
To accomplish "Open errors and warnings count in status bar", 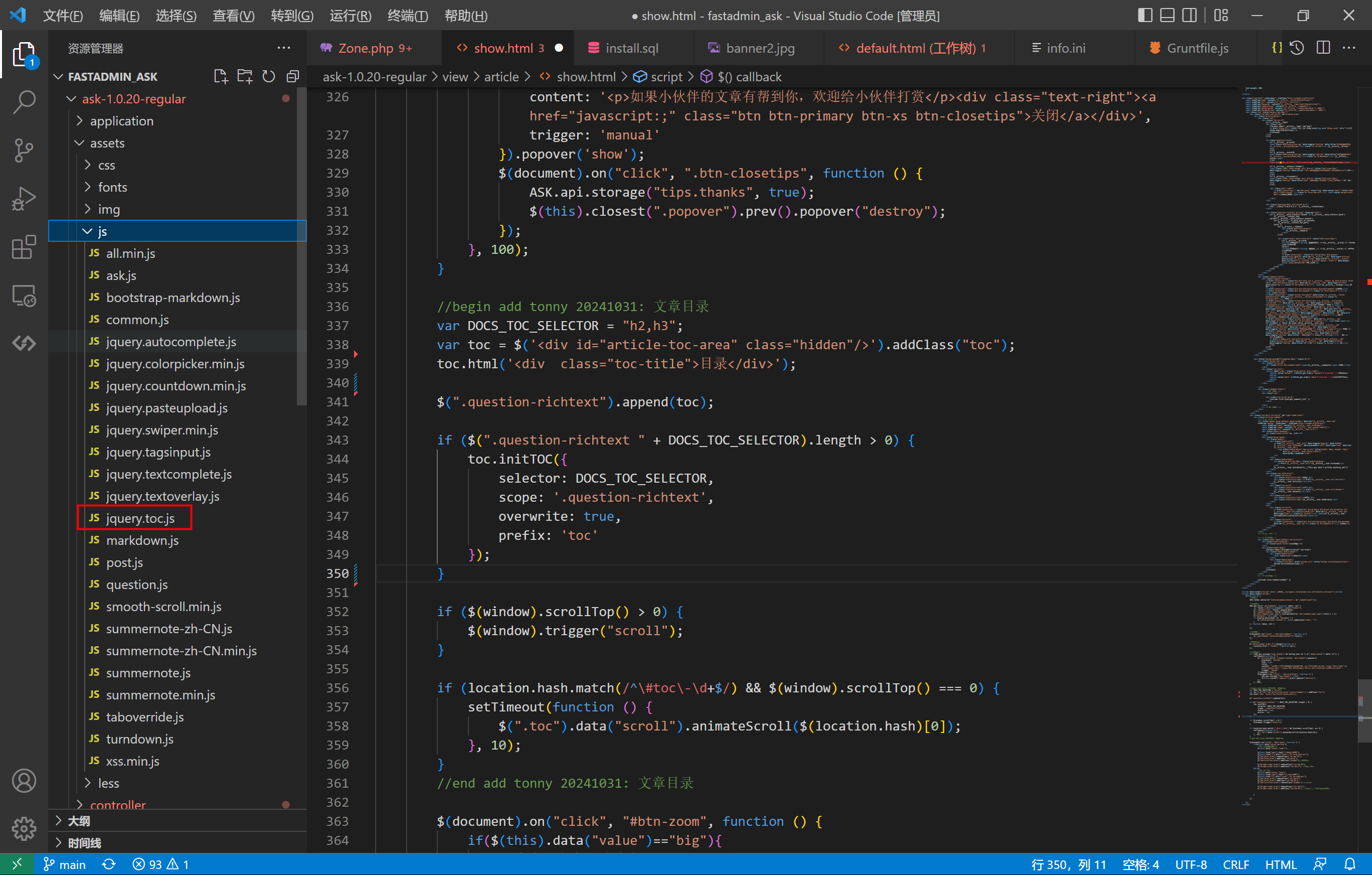I will [160, 864].
